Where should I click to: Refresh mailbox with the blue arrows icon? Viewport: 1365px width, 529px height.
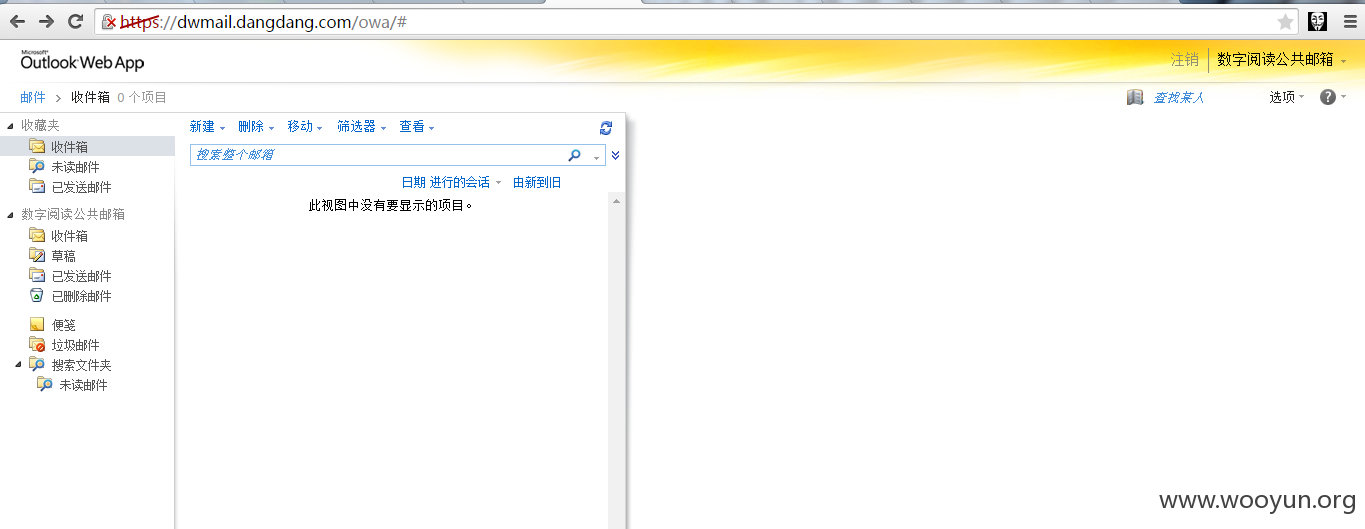pos(605,127)
